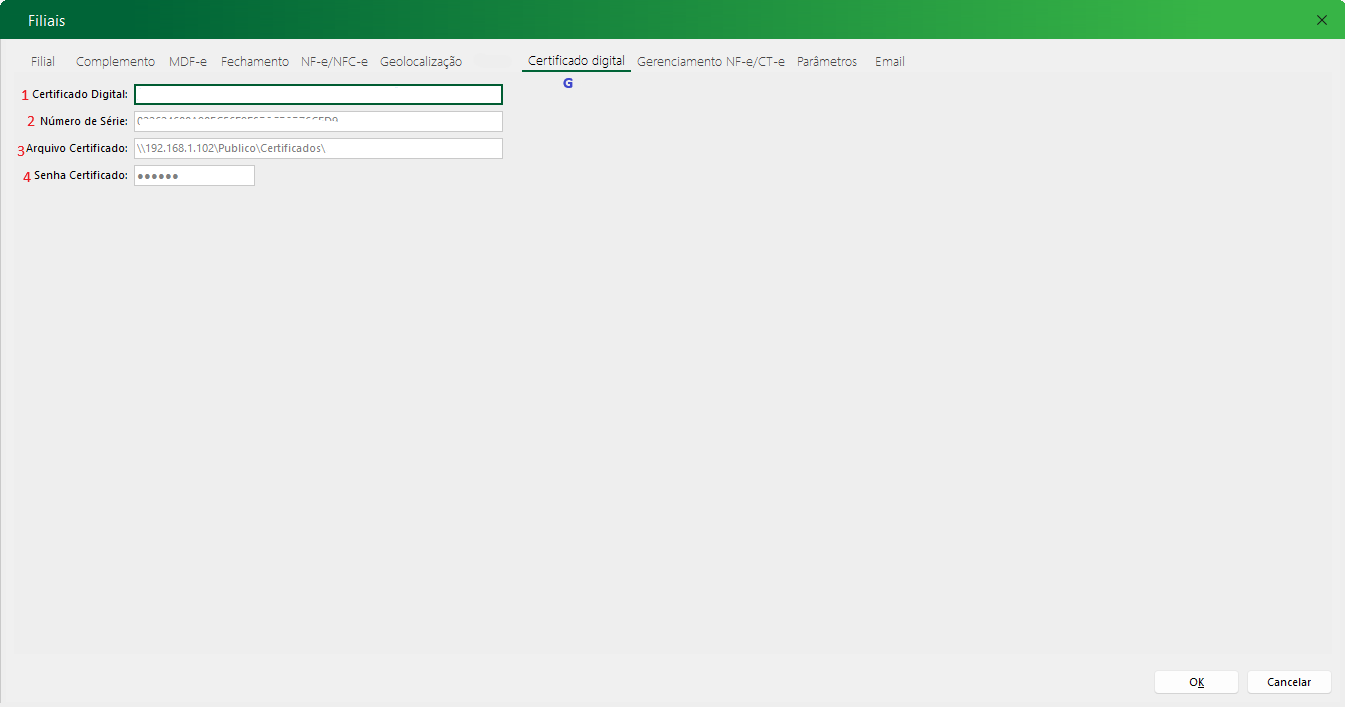Open the Email tab
Screen dimensions: 1345x707
(x=890, y=61)
